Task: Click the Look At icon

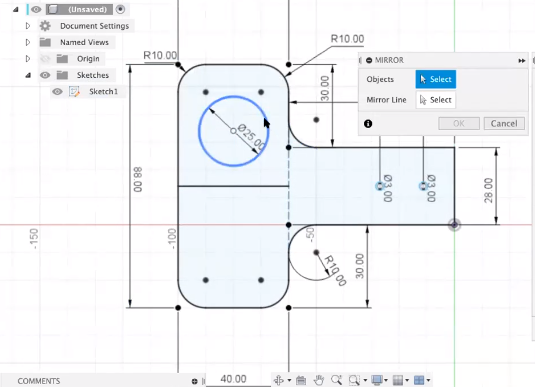Action: pos(301,380)
